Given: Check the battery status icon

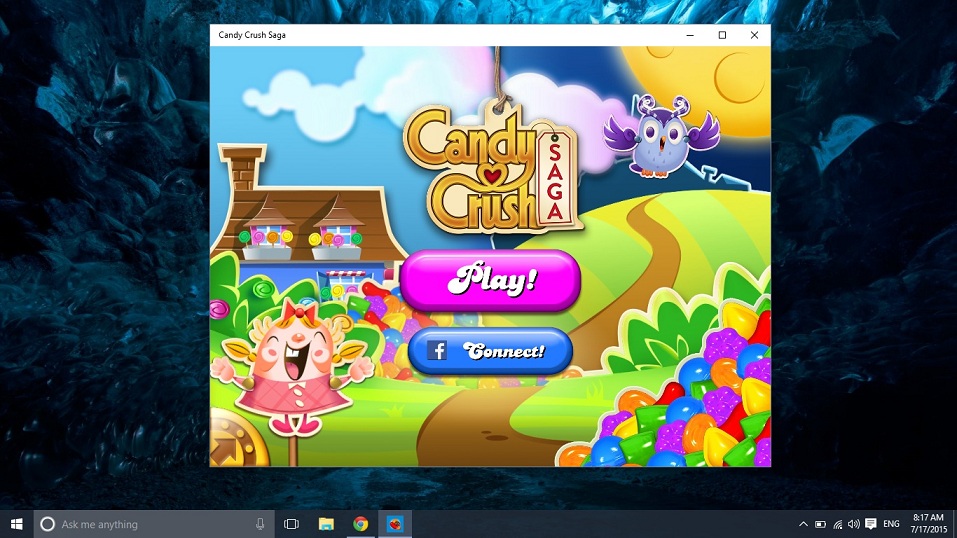Looking at the screenshot, I should 820,524.
